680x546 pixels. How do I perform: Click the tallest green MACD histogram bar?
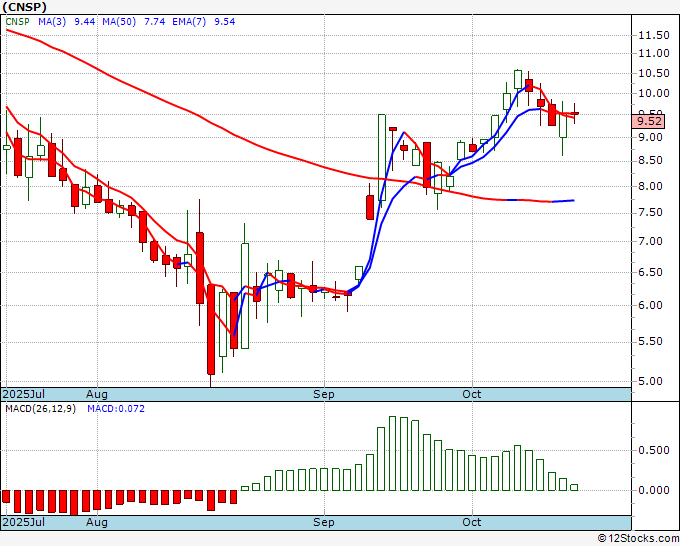[x=392, y=453]
